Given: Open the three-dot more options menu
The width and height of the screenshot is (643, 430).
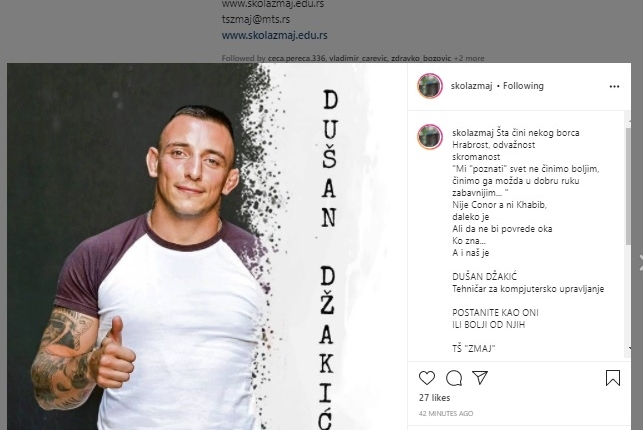Looking at the screenshot, I should 614,86.
